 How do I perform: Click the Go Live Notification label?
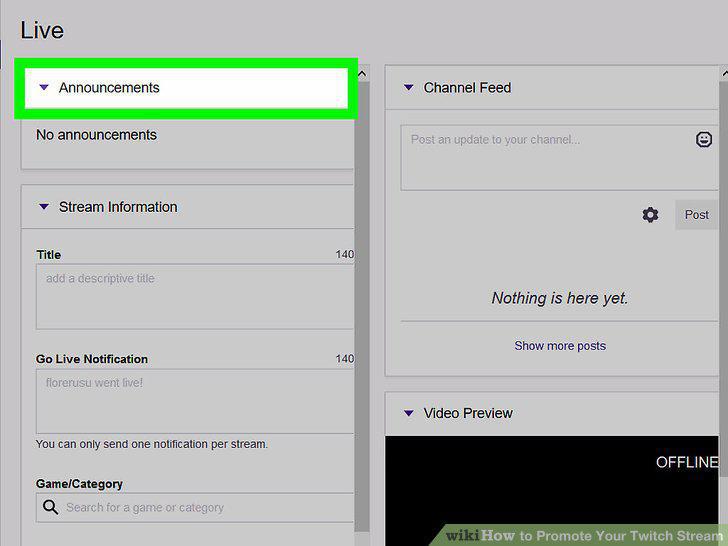(x=91, y=359)
